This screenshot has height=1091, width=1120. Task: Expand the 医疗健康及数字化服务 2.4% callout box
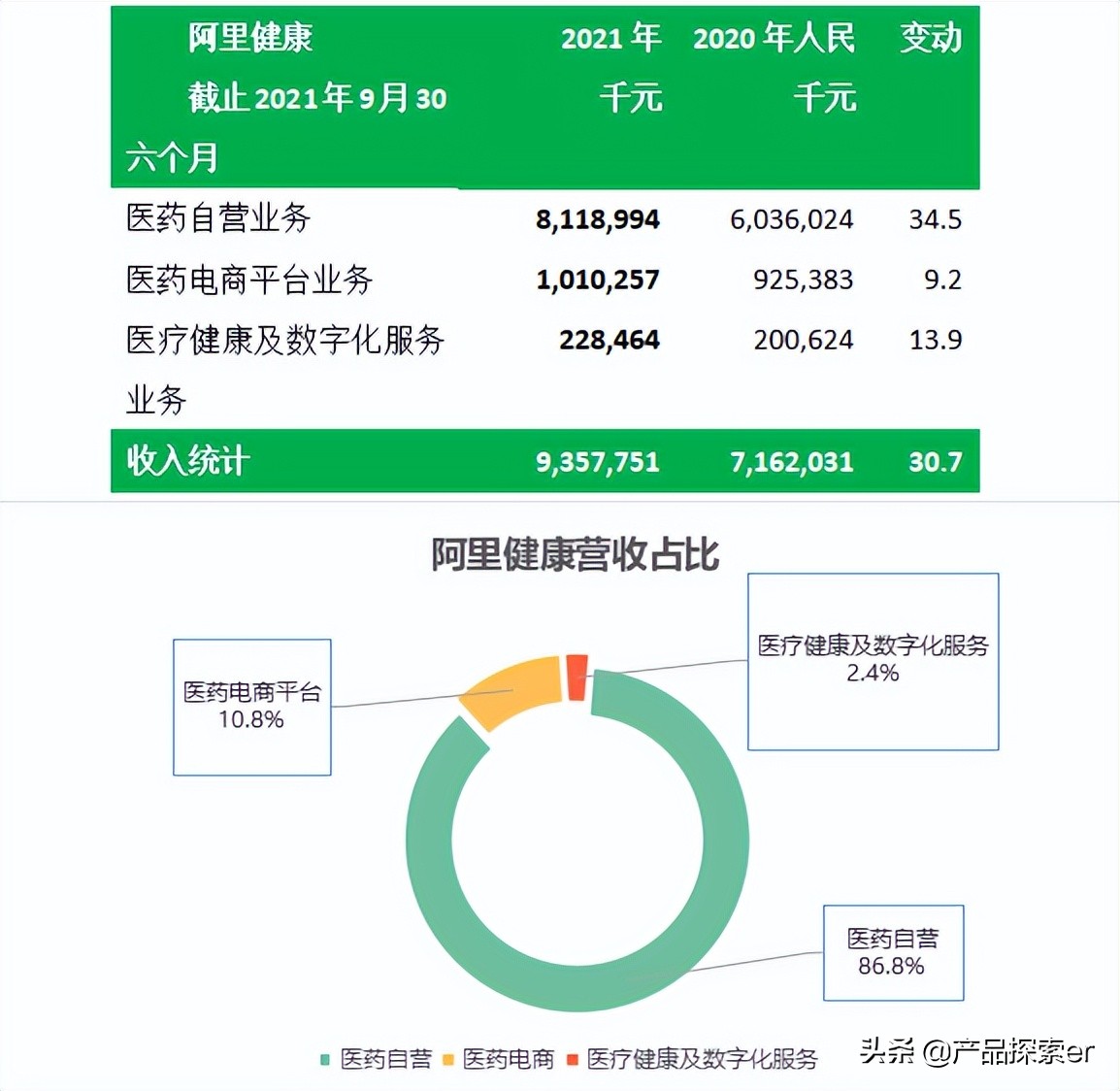pos(873,661)
